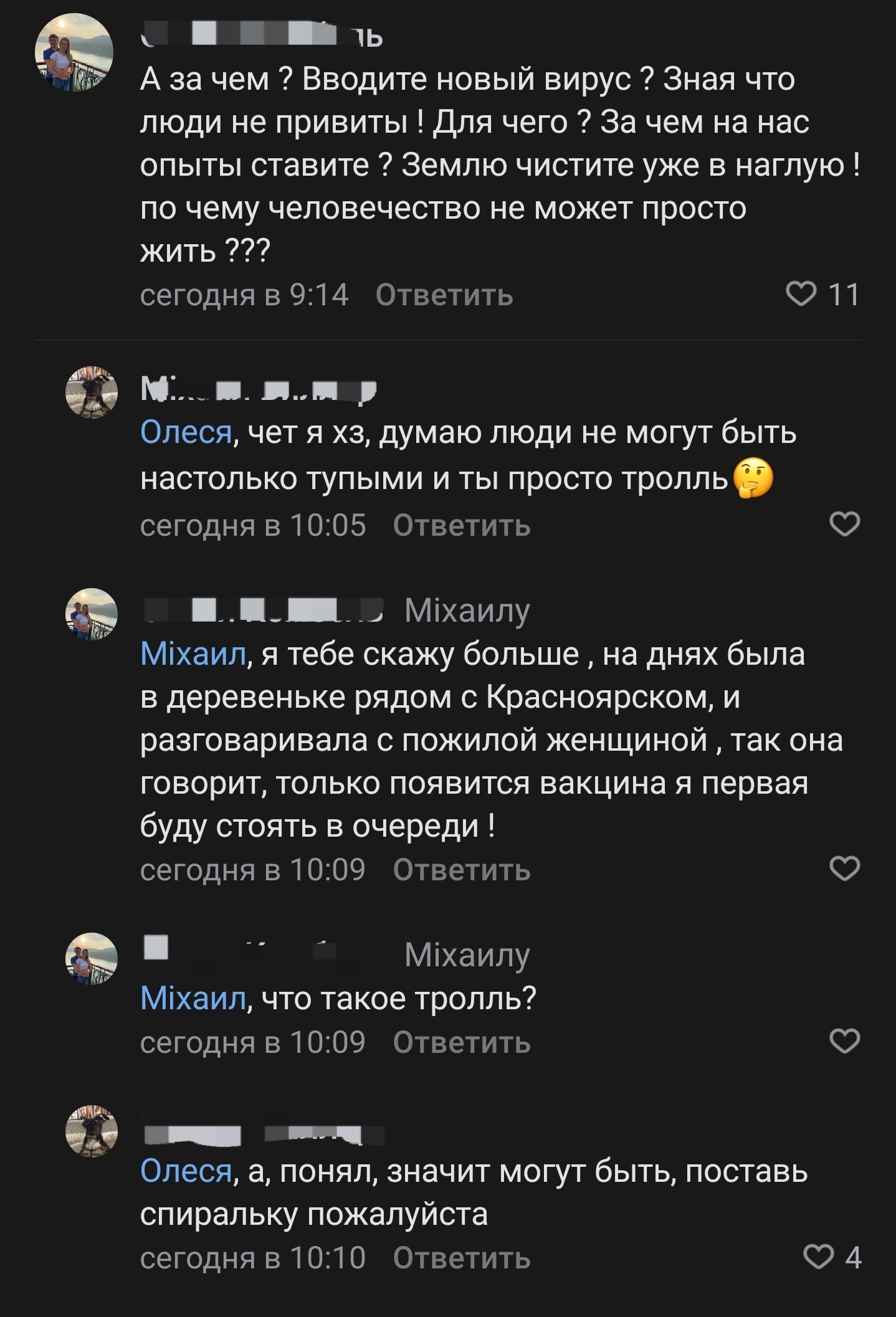Open avatar next to the 10:05 reply
The image size is (896, 1317).
pos(92,392)
